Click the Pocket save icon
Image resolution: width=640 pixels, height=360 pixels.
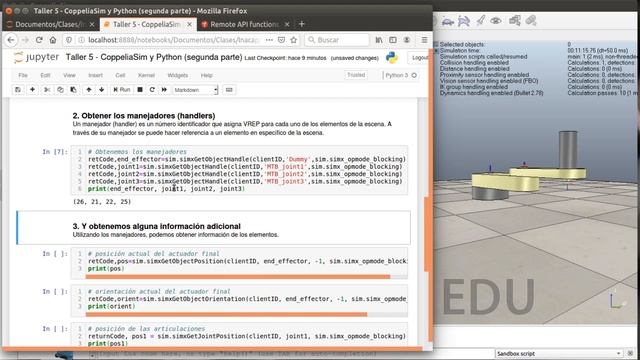(x=281, y=40)
